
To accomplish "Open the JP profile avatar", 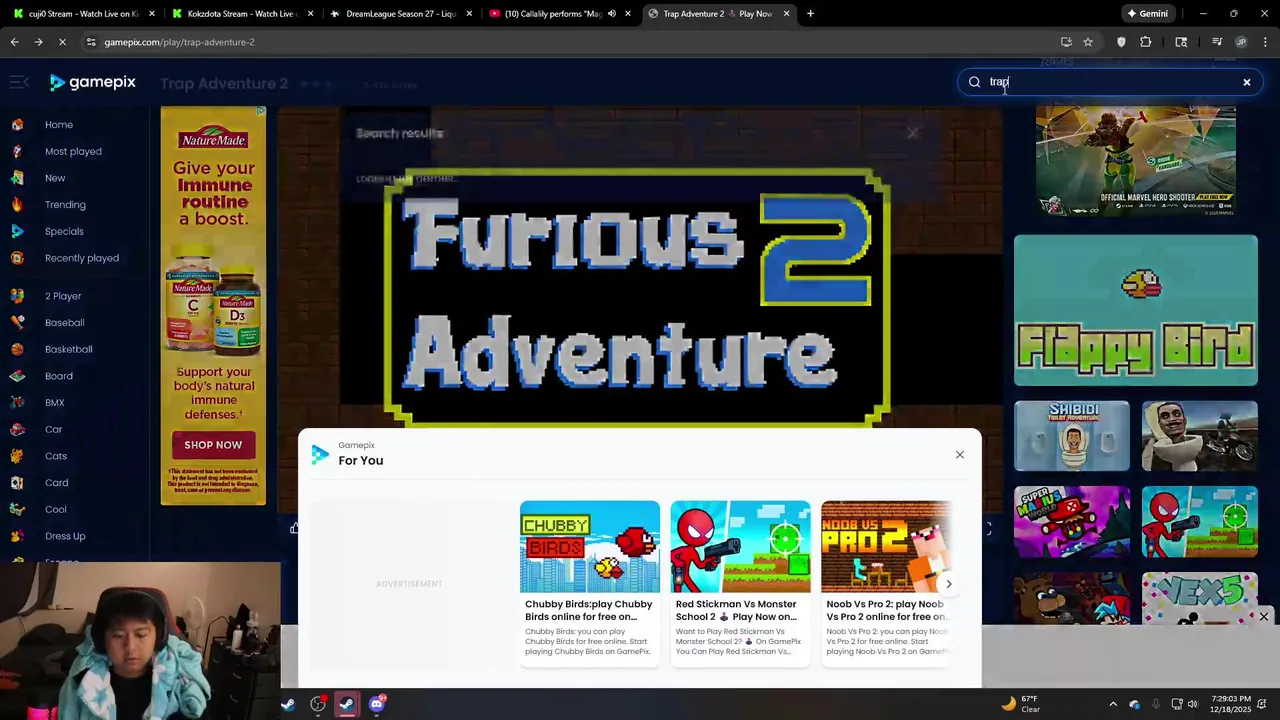I will coord(1241,42).
